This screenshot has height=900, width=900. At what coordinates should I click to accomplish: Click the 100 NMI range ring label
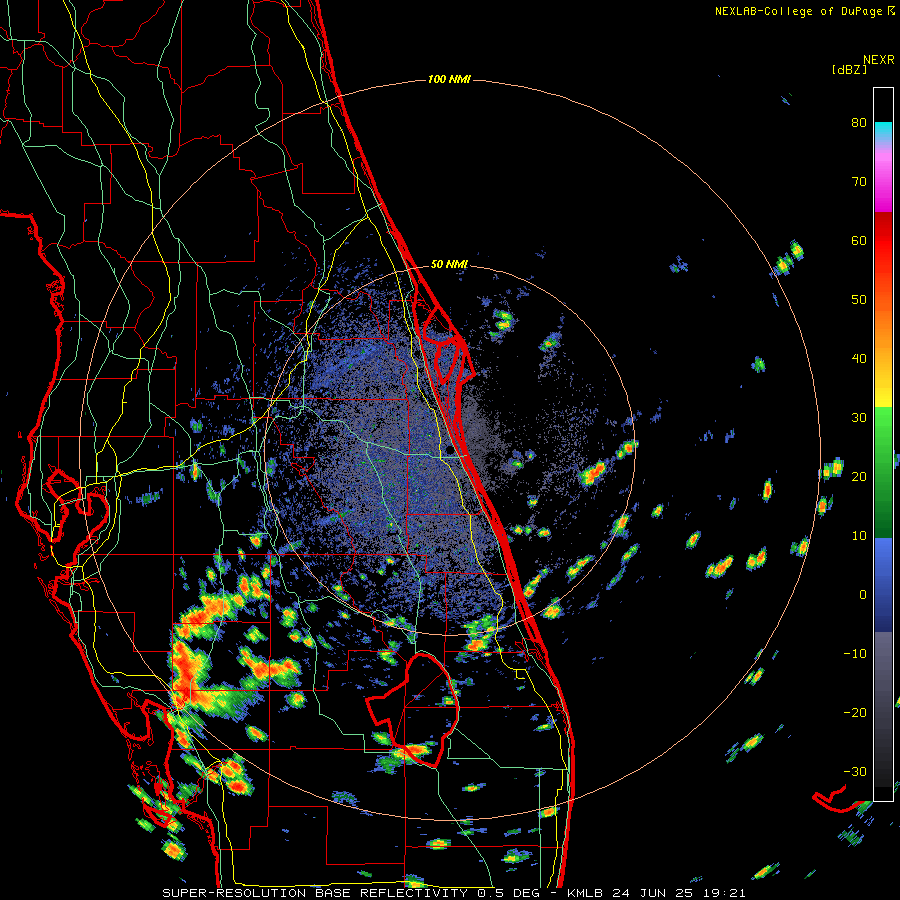[449, 79]
